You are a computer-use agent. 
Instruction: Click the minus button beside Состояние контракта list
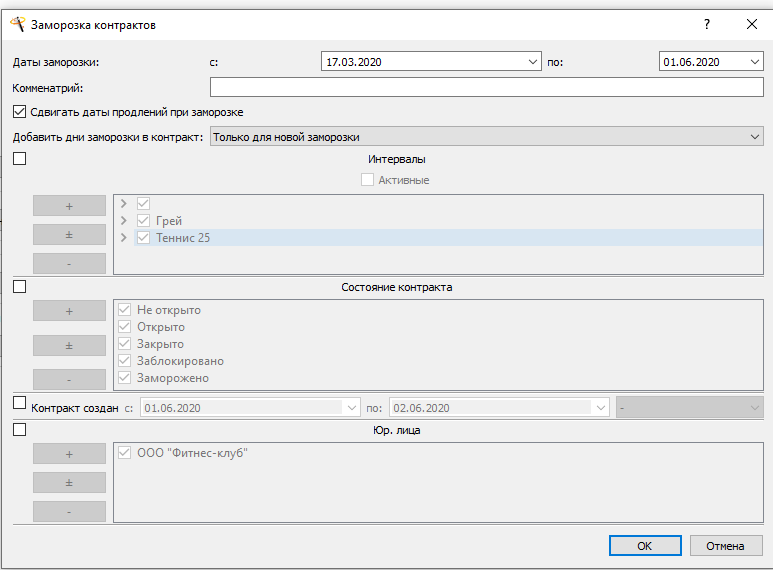click(x=69, y=380)
